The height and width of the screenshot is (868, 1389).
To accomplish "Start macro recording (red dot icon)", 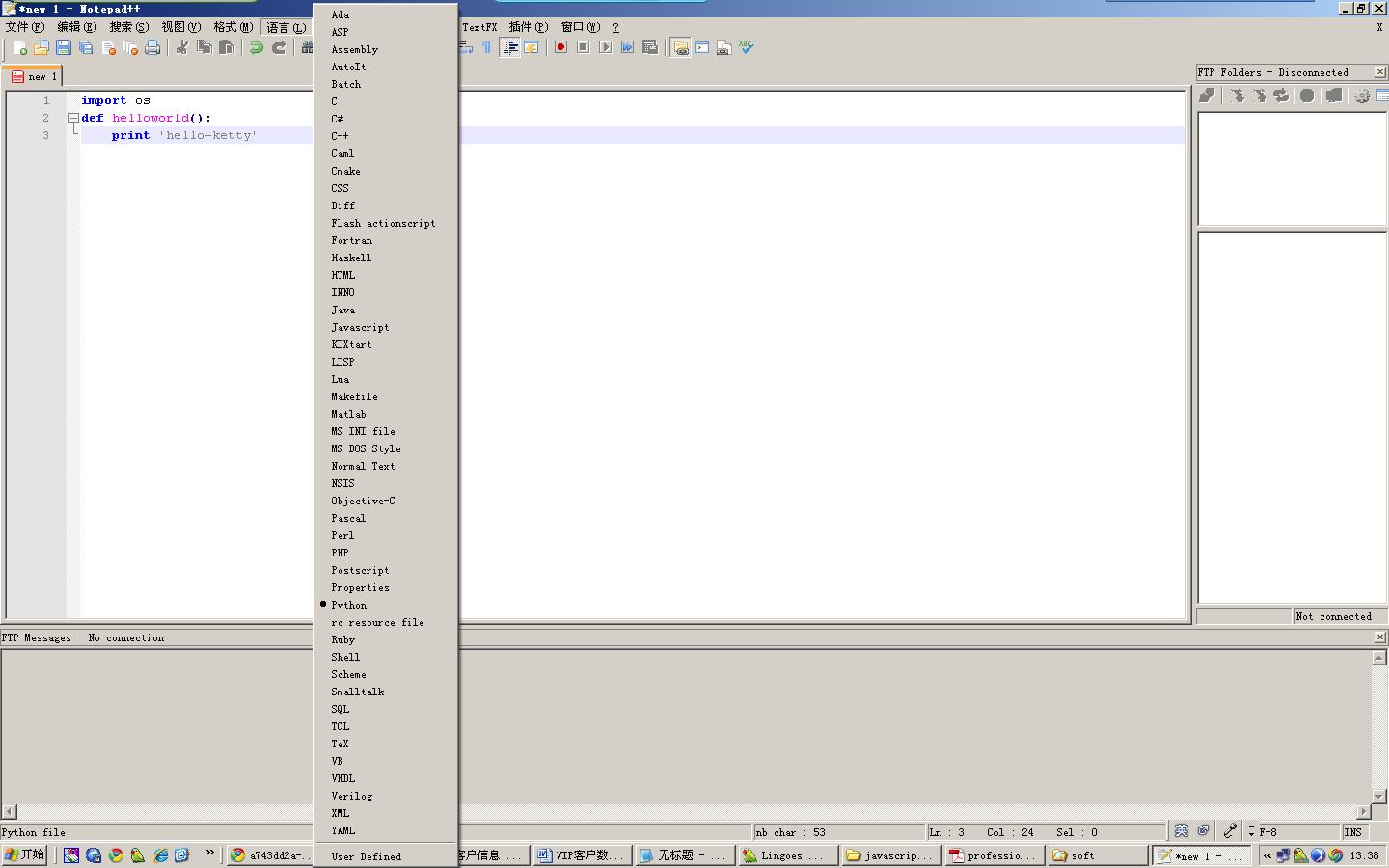I will pos(560,46).
